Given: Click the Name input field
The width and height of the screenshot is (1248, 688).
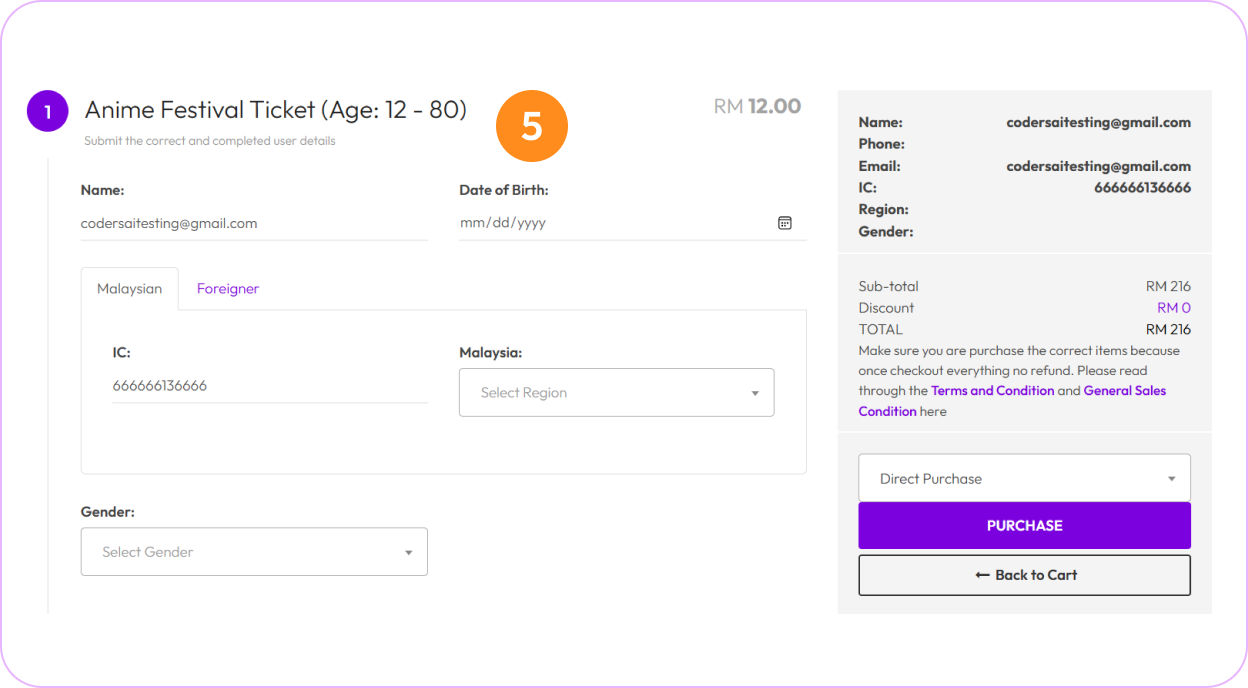Looking at the screenshot, I should (253, 224).
